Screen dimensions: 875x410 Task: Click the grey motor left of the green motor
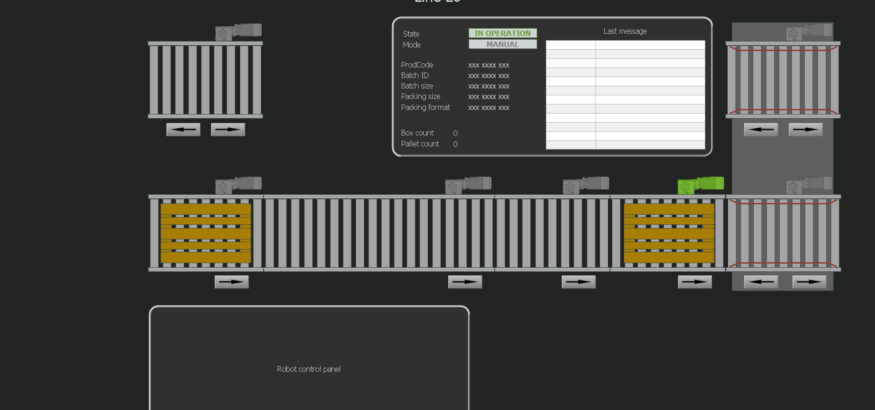pyautogui.click(x=585, y=185)
